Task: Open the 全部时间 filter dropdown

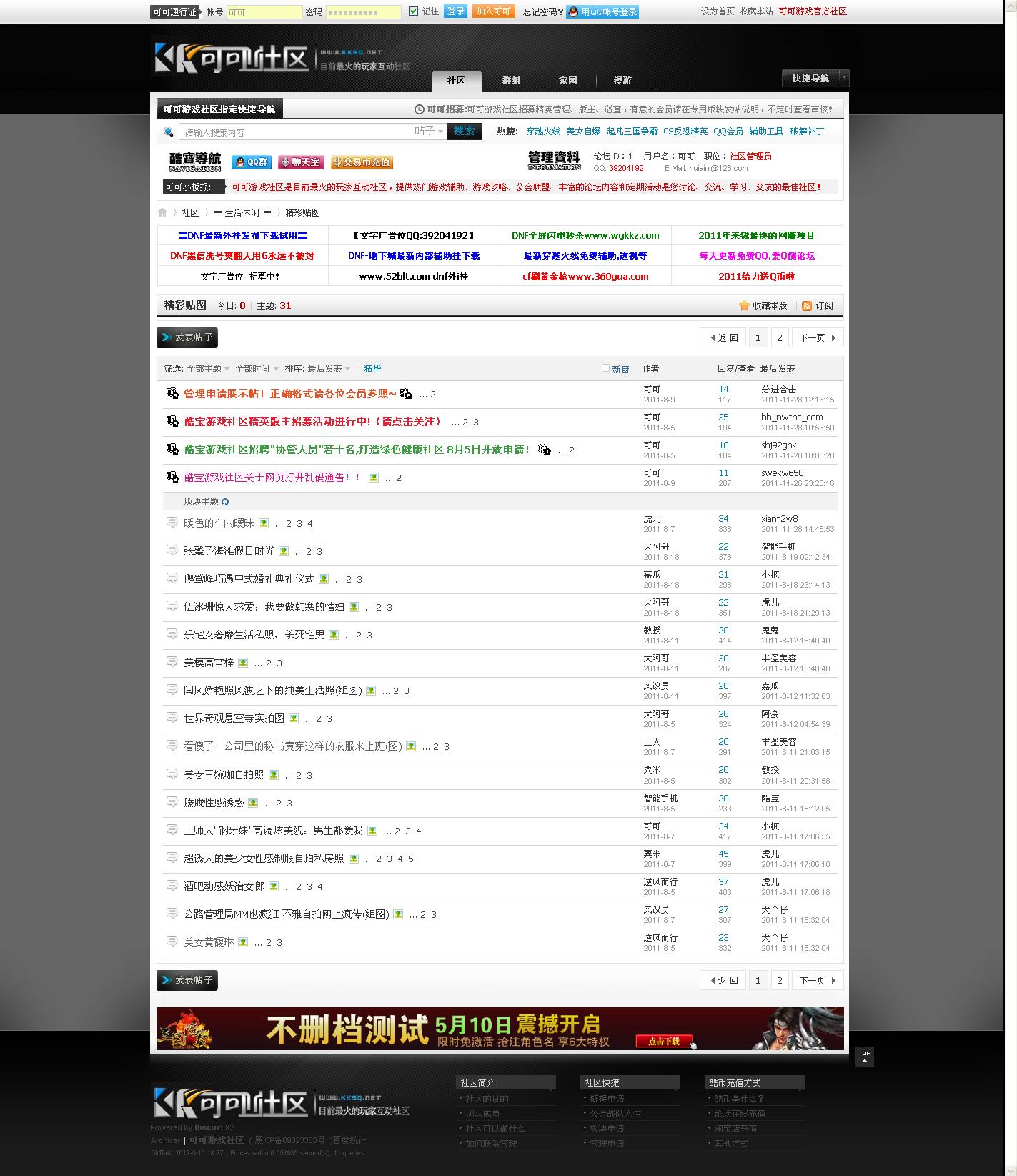Action: click(x=257, y=369)
